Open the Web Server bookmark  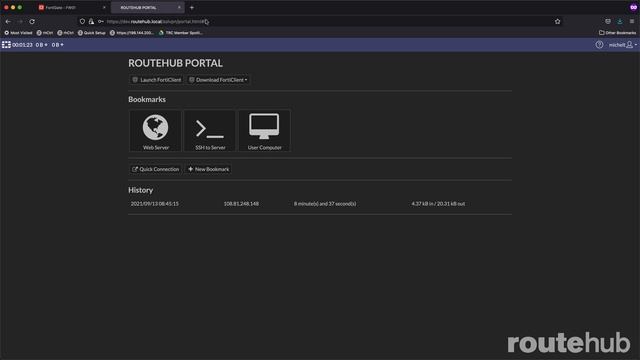[x=156, y=131]
